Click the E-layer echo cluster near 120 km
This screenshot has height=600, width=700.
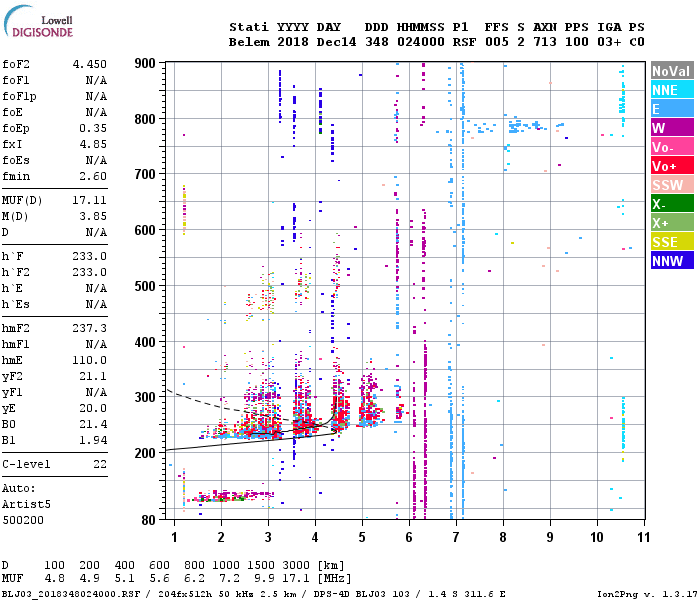(230, 496)
